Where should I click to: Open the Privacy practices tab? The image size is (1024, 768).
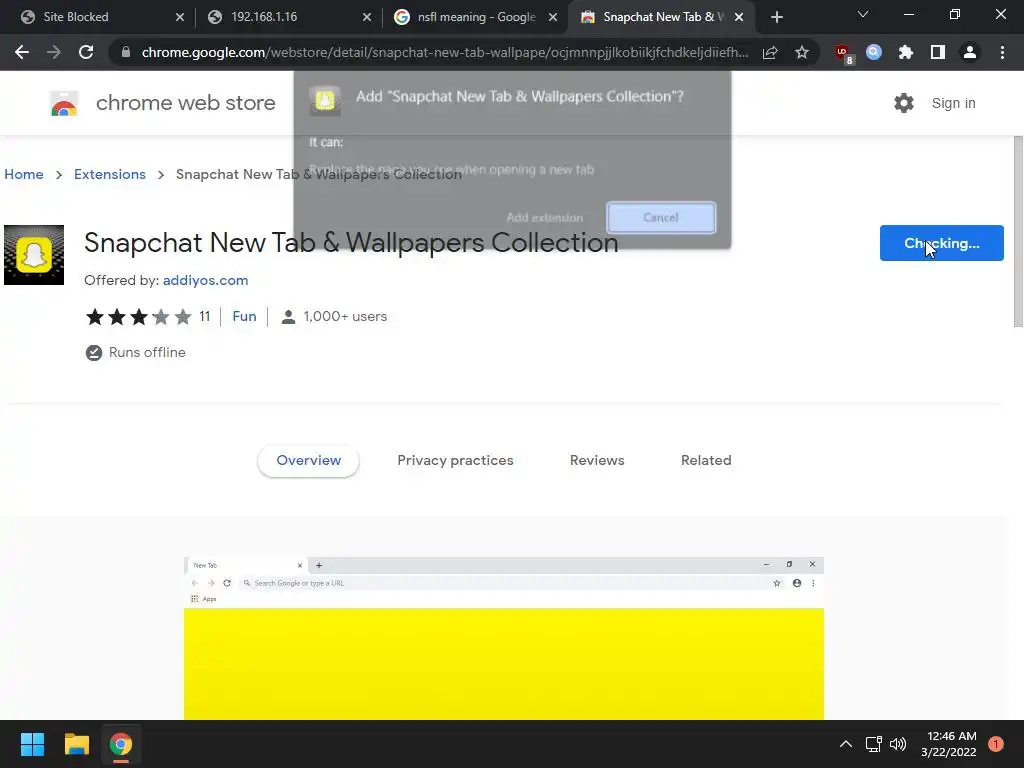(455, 460)
